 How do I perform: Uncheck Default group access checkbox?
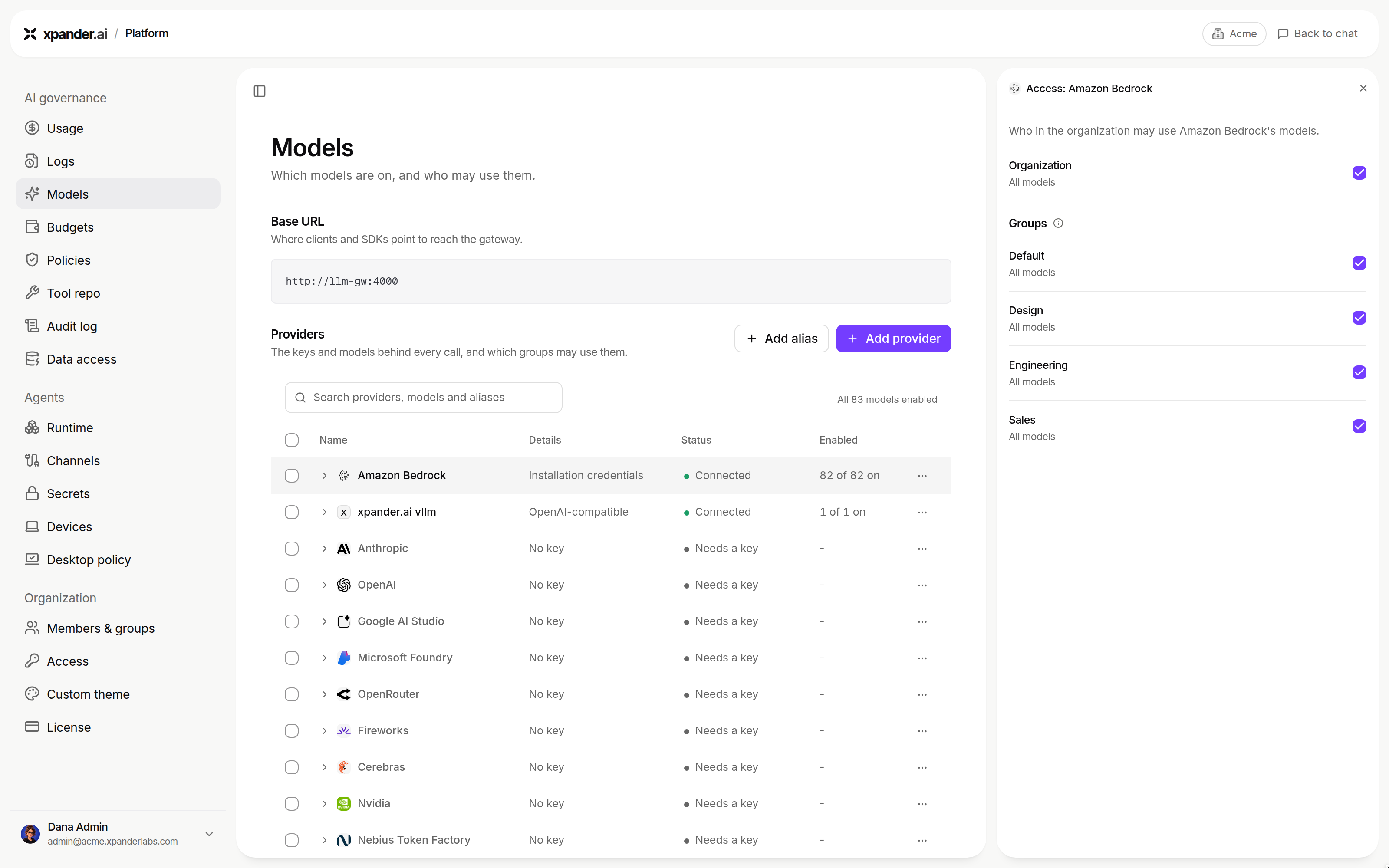point(1359,263)
